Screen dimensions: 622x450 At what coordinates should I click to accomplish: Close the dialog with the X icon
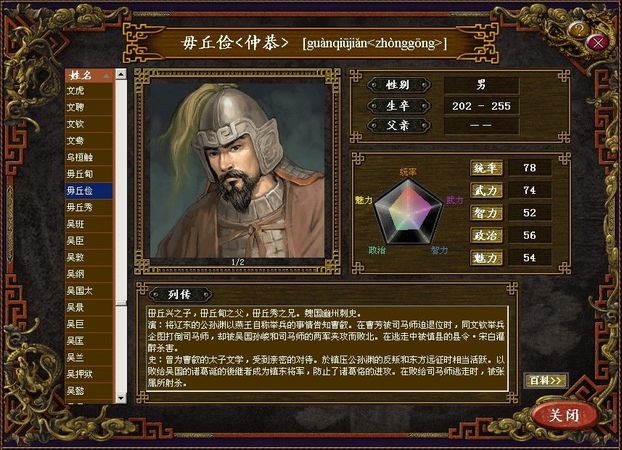(598, 43)
